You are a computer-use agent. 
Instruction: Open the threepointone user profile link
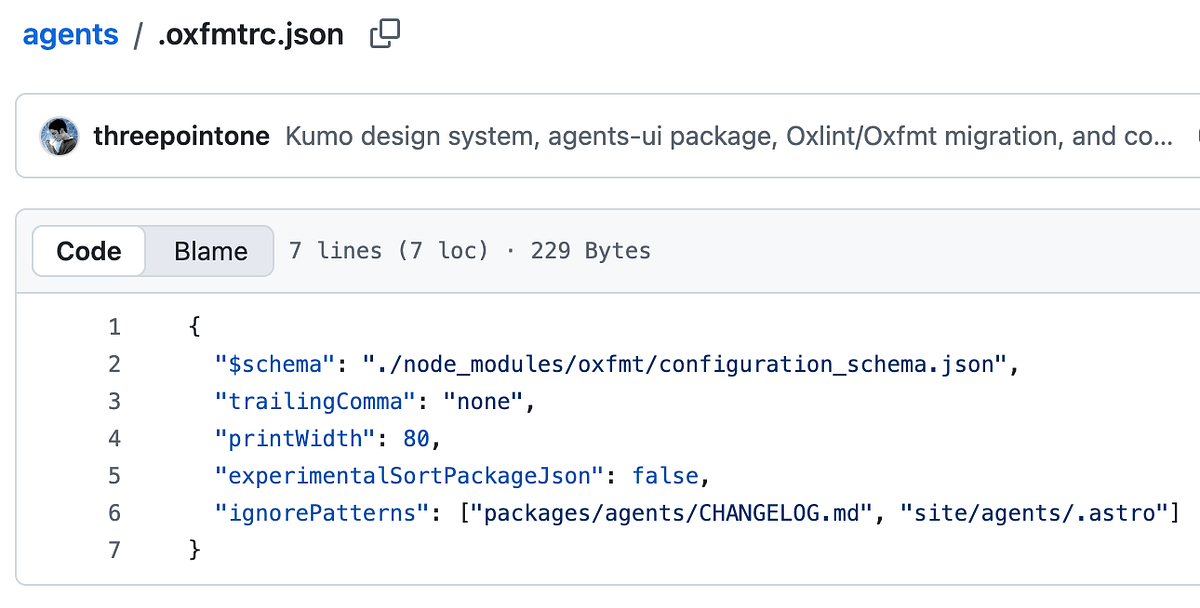pos(181,136)
